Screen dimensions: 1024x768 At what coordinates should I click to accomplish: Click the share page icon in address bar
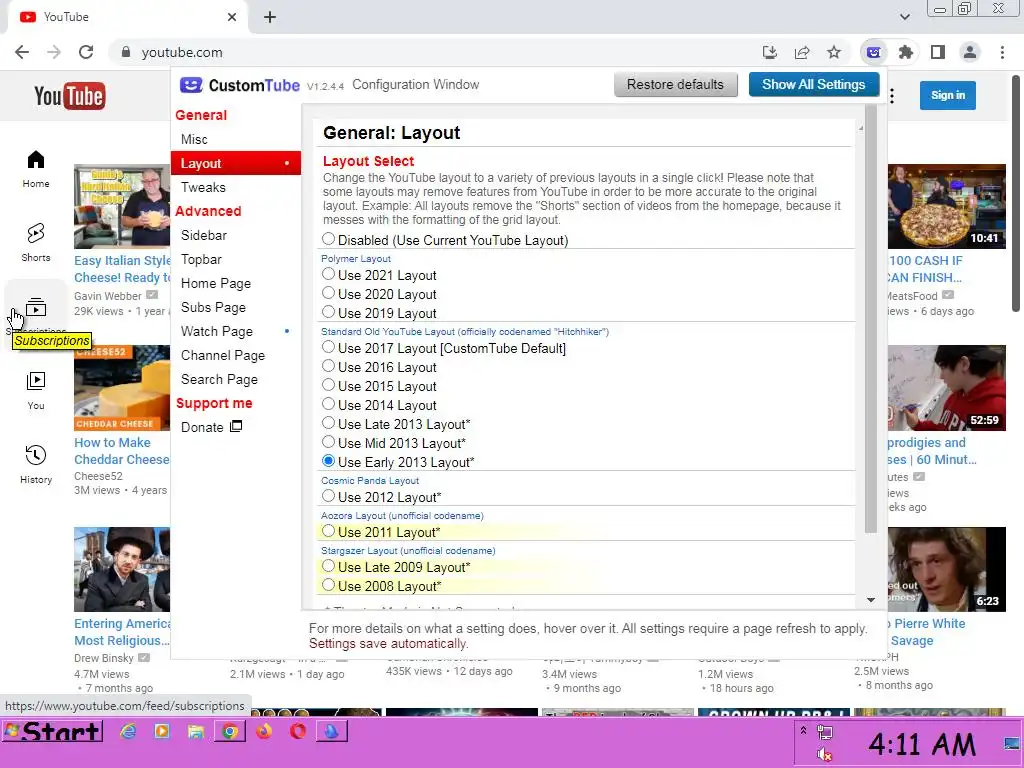tap(802, 52)
